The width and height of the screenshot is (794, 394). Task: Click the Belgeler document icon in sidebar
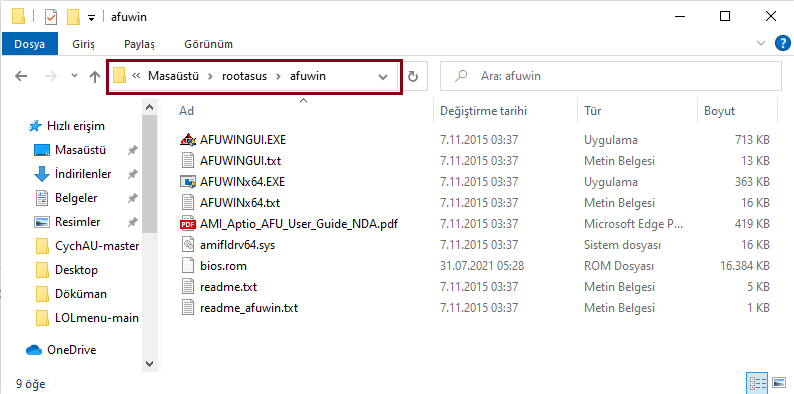point(42,198)
